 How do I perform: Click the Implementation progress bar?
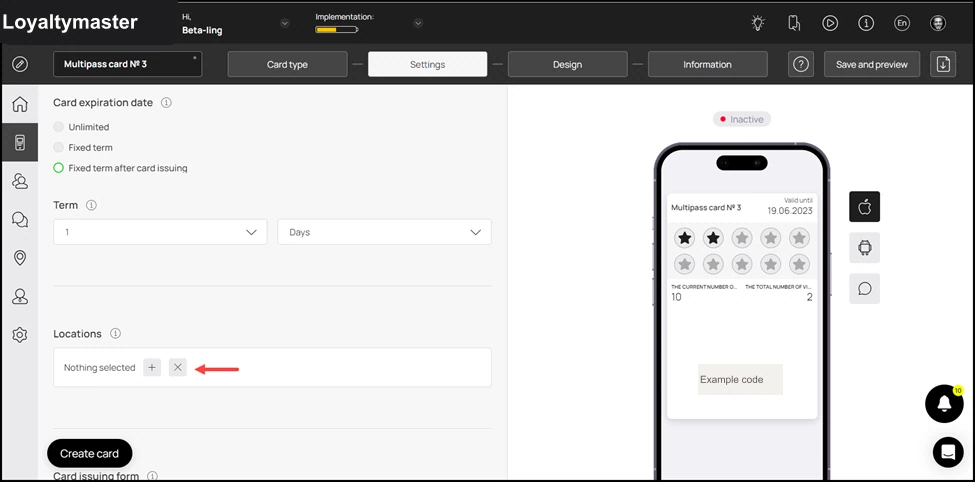pyautogui.click(x=336, y=29)
